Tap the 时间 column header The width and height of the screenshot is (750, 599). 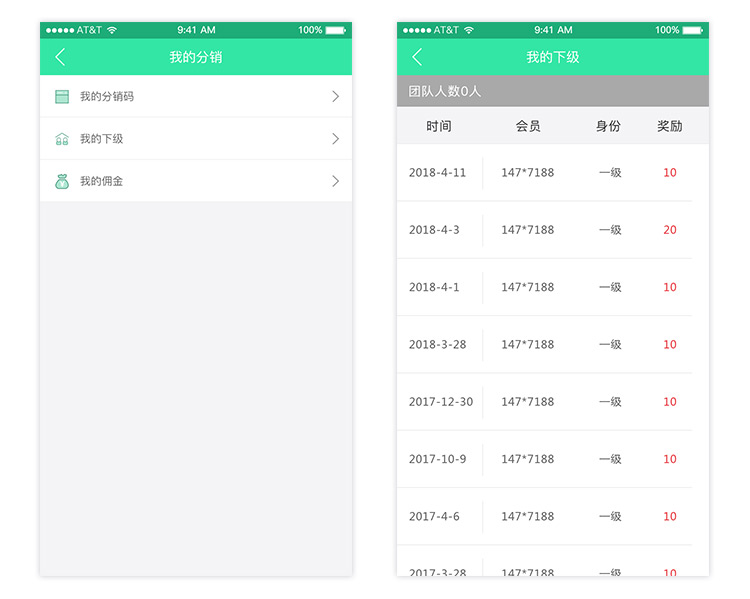coord(439,126)
